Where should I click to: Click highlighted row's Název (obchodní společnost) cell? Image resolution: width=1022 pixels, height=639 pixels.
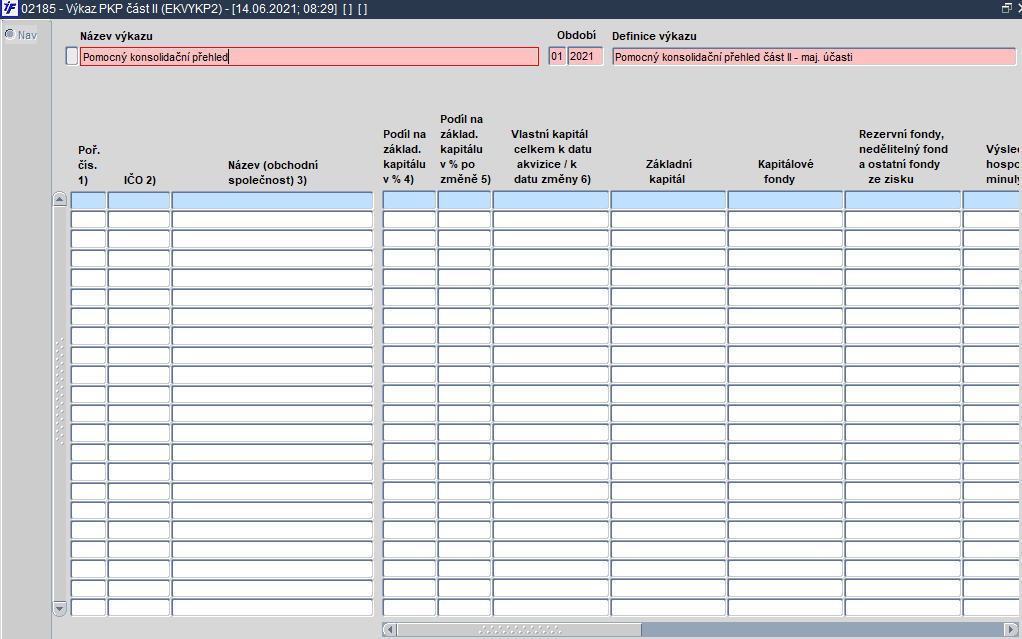click(x=272, y=200)
